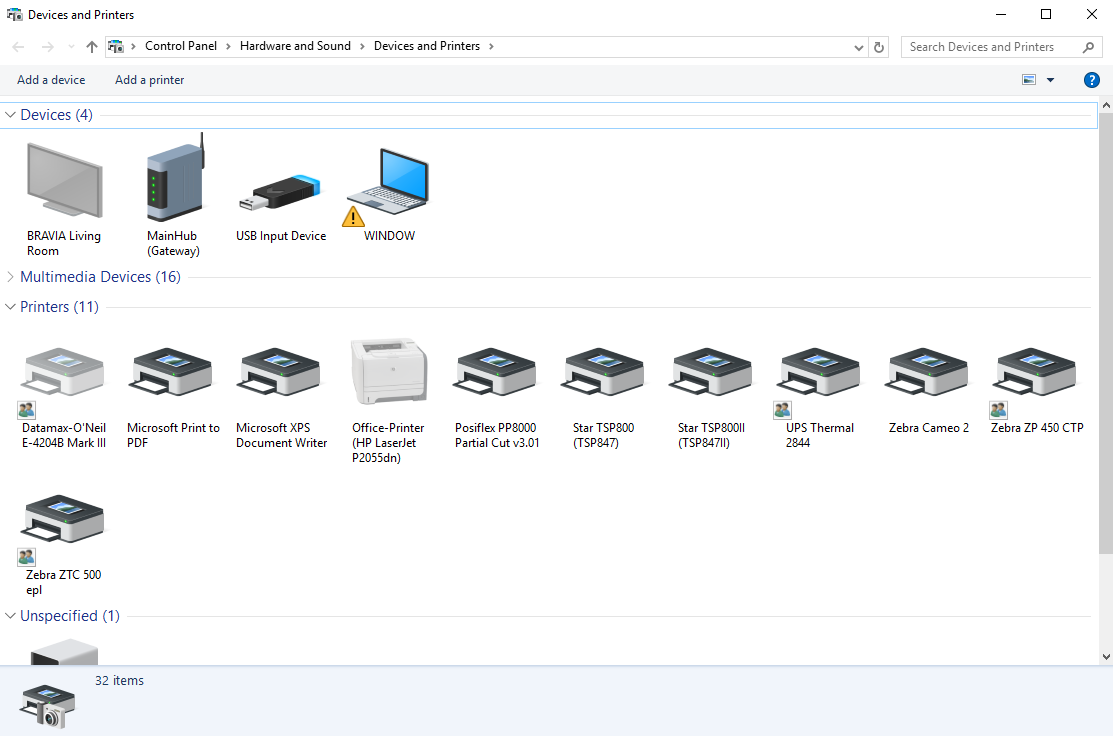Click the shared badge on UPS Thermal 2844
The image size is (1113, 736).
point(782,410)
